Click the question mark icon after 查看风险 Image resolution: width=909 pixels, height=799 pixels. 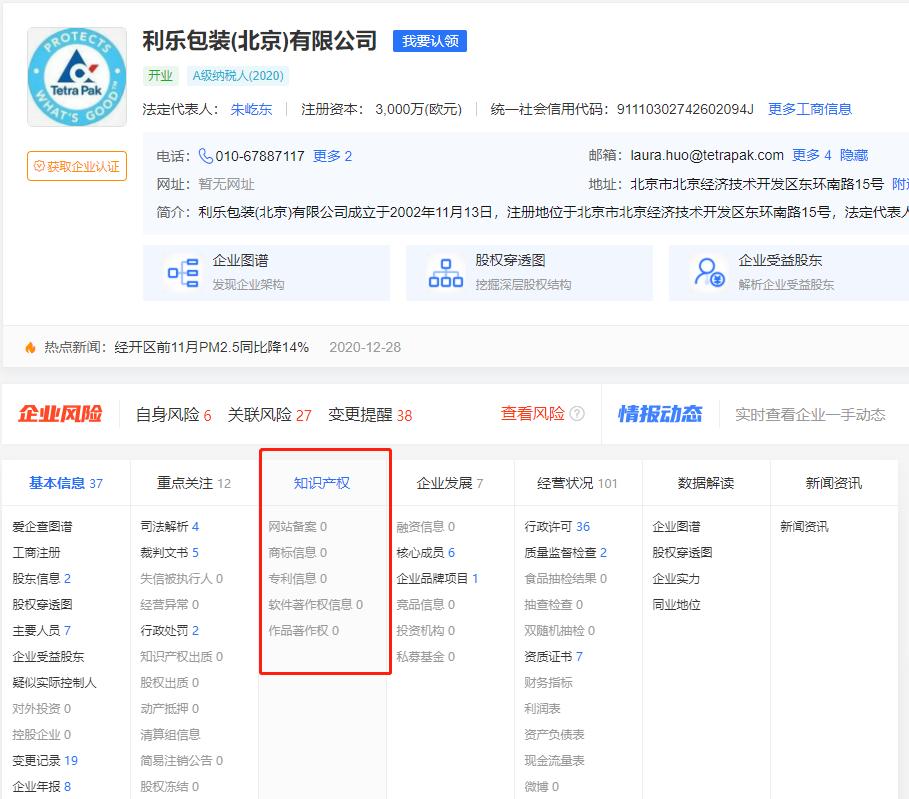tap(579, 412)
